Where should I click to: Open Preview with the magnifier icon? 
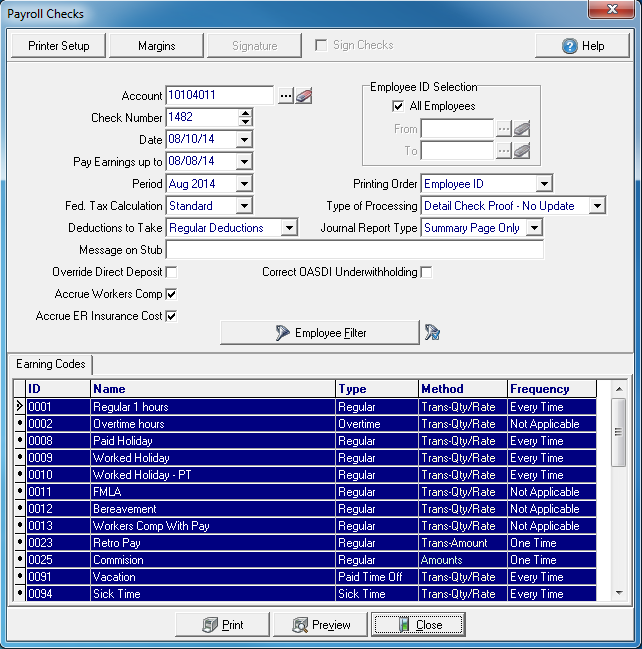click(320, 625)
